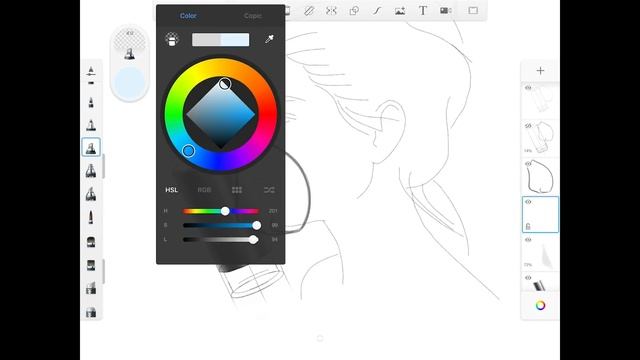Image resolution: width=640 pixels, height=360 pixels.
Task: Click the saturation value 99
Action: click(x=275, y=225)
